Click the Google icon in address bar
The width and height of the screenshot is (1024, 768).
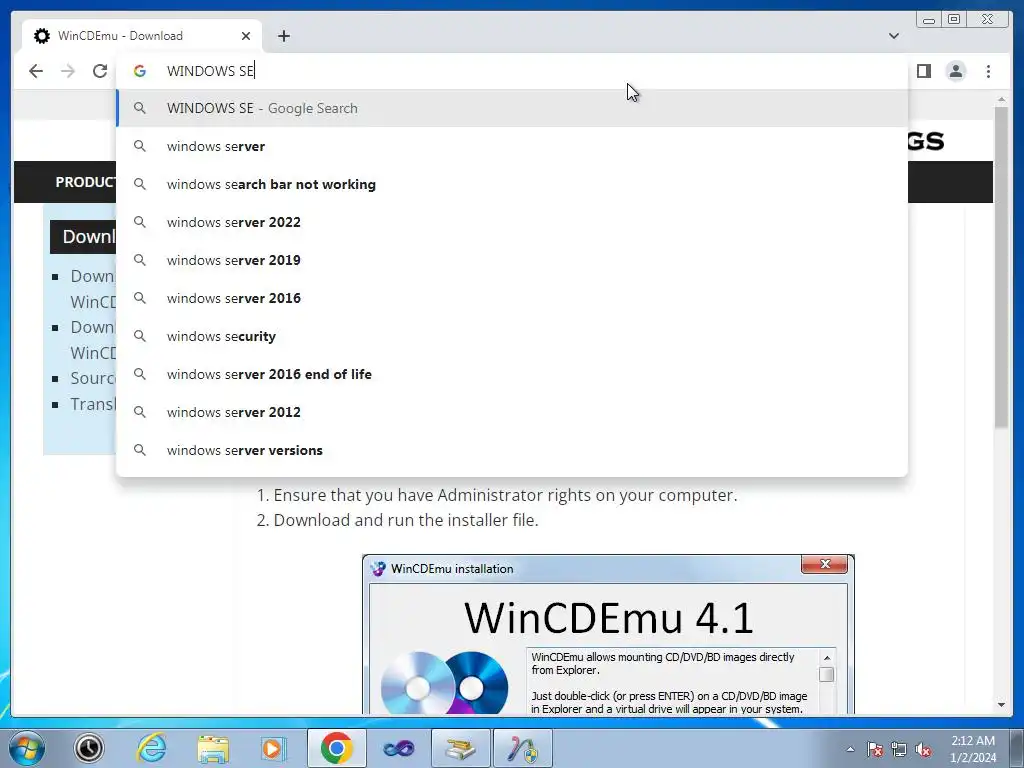pos(140,71)
